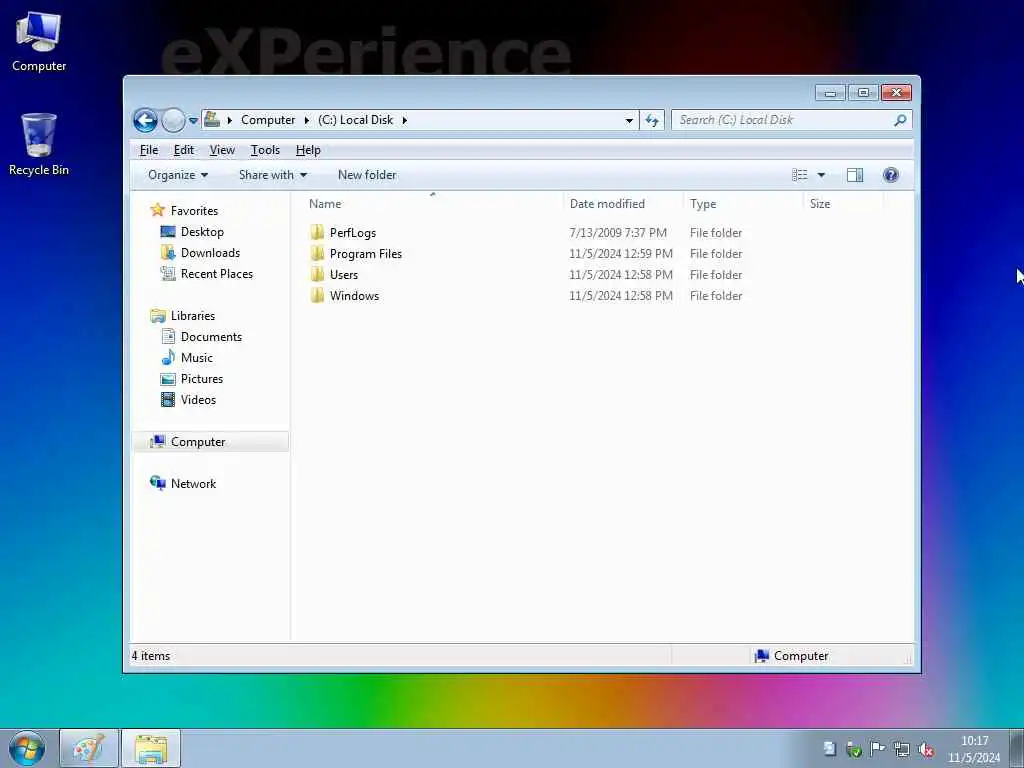Open the Help menu

pos(308,150)
